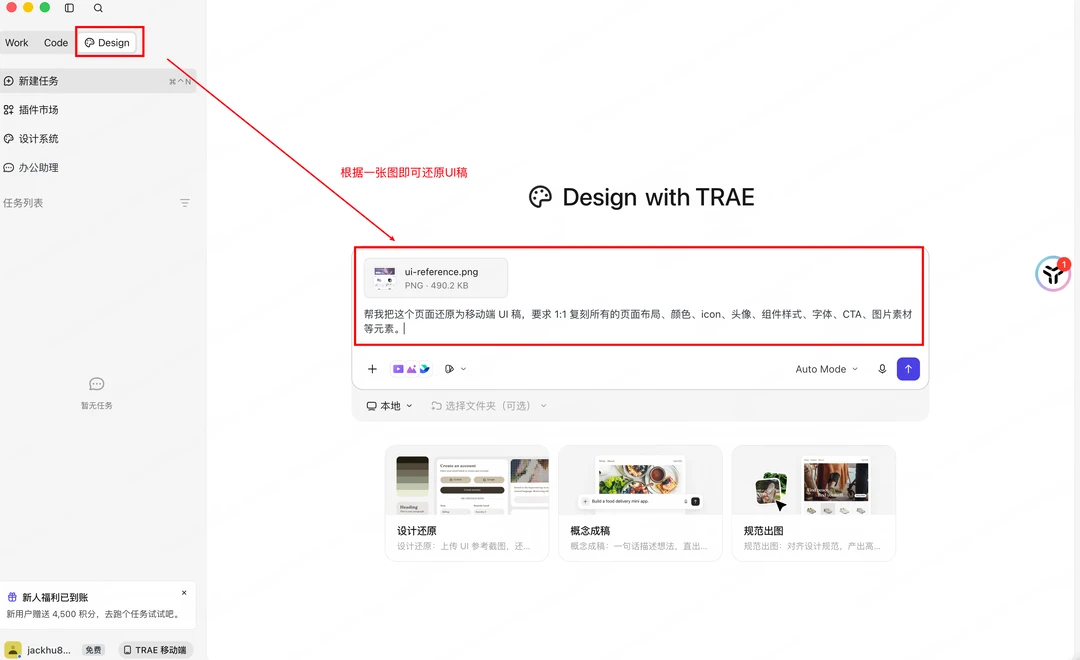
Task: Click the 任务列表 section label
Action: click(23, 203)
